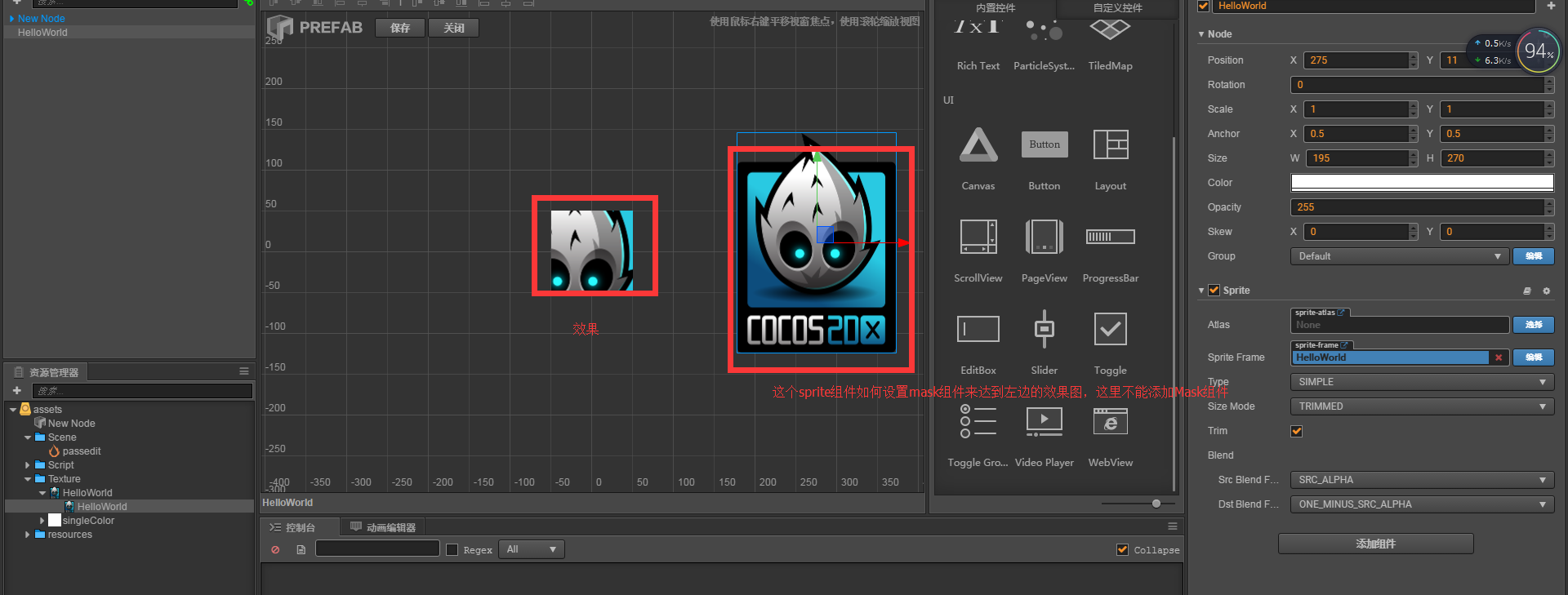The height and width of the screenshot is (595, 1568).
Task: Click the console filter text field
Action: click(377, 548)
